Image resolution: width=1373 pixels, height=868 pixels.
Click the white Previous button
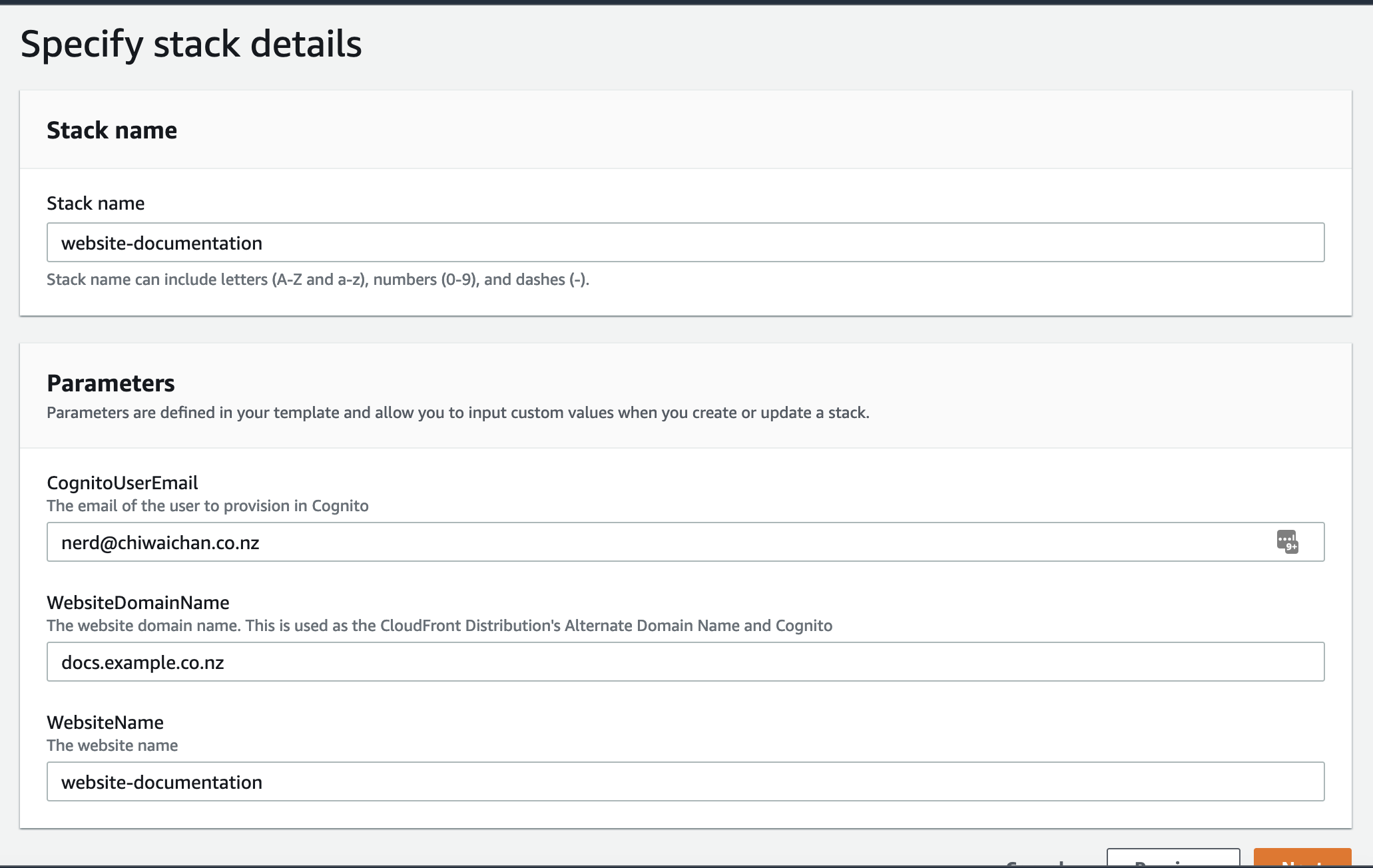pos(1173,859)
